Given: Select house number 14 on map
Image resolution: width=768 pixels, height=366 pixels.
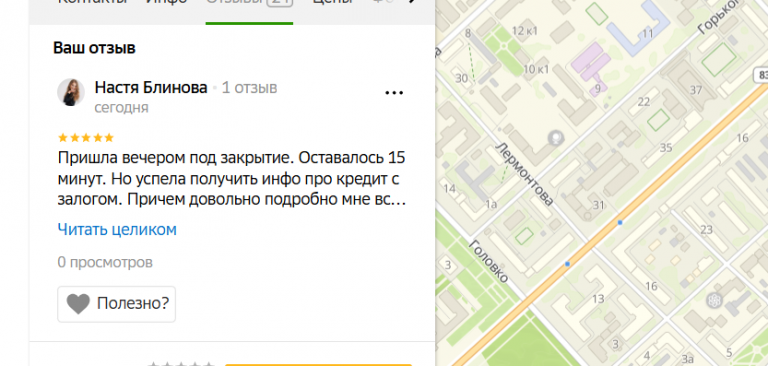Looking at the screenshot, I should (x=449, y=189).
